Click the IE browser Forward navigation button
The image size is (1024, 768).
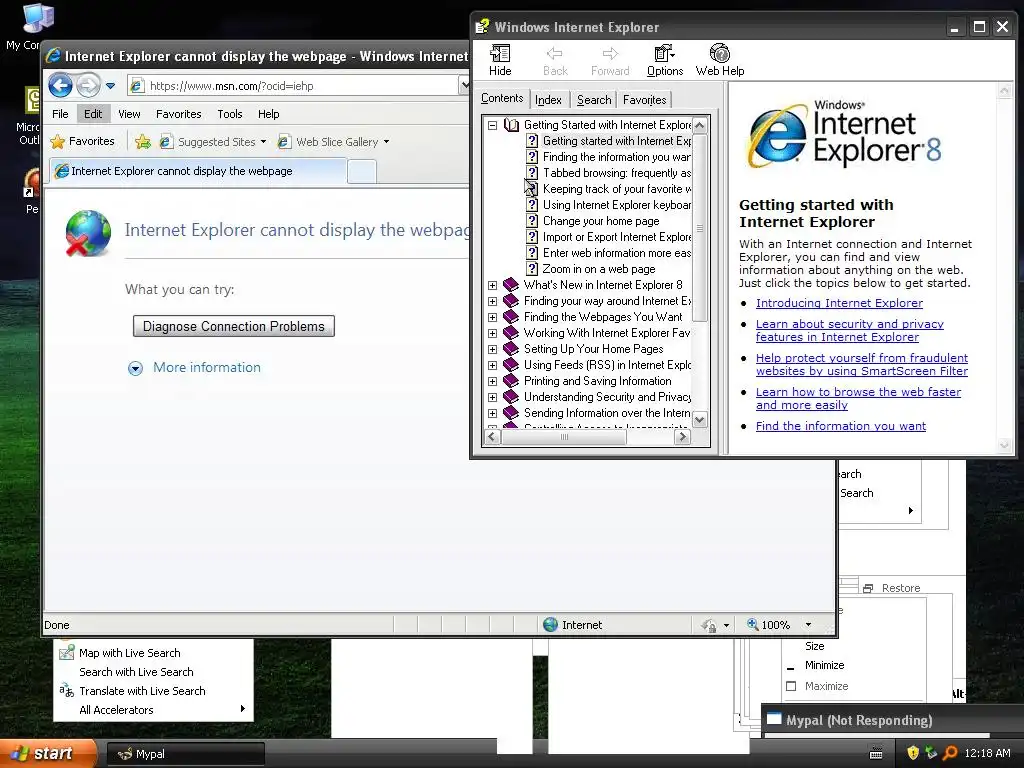point(88,86)
